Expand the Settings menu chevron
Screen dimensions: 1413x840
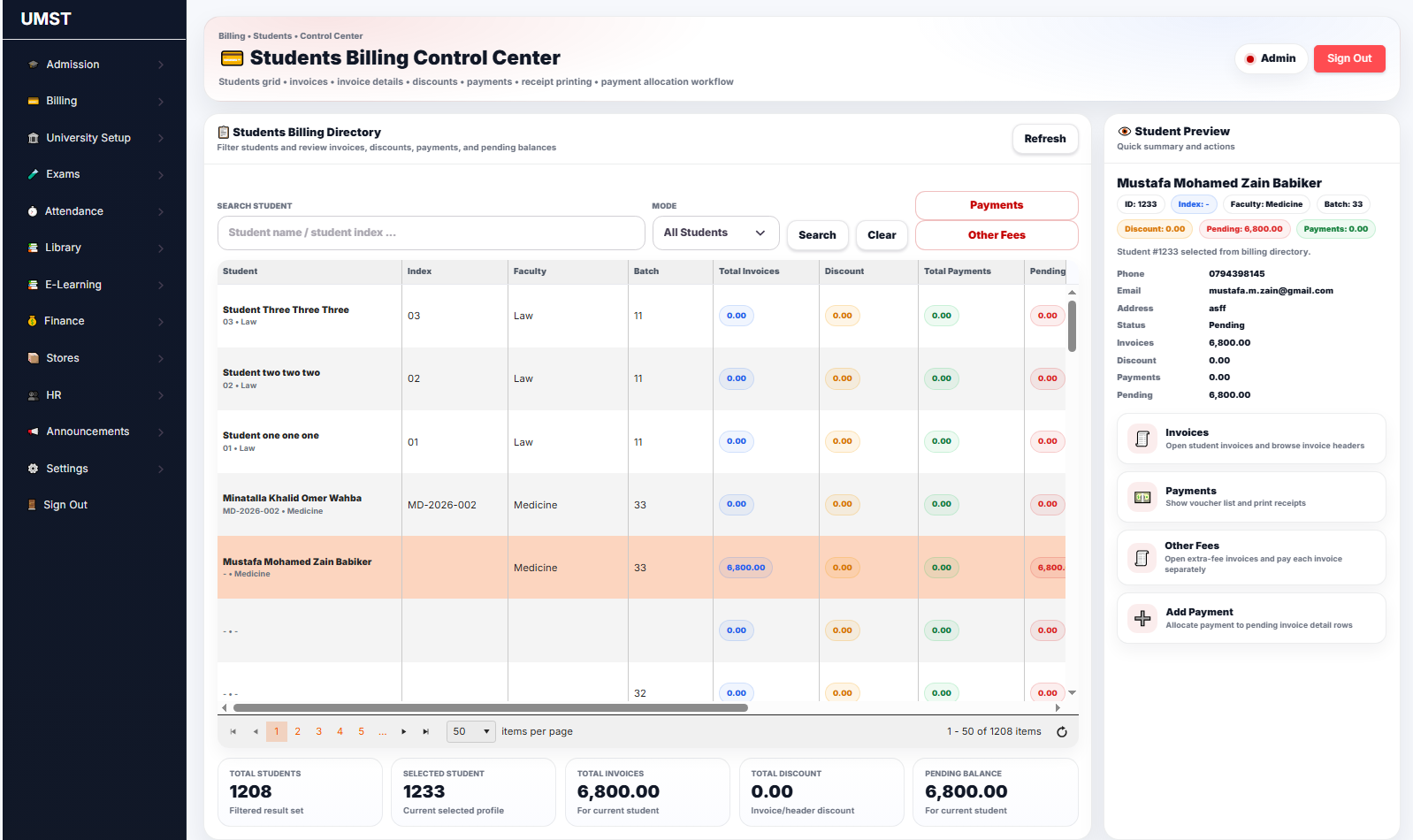pyautogui.click(x=161, y=469)
